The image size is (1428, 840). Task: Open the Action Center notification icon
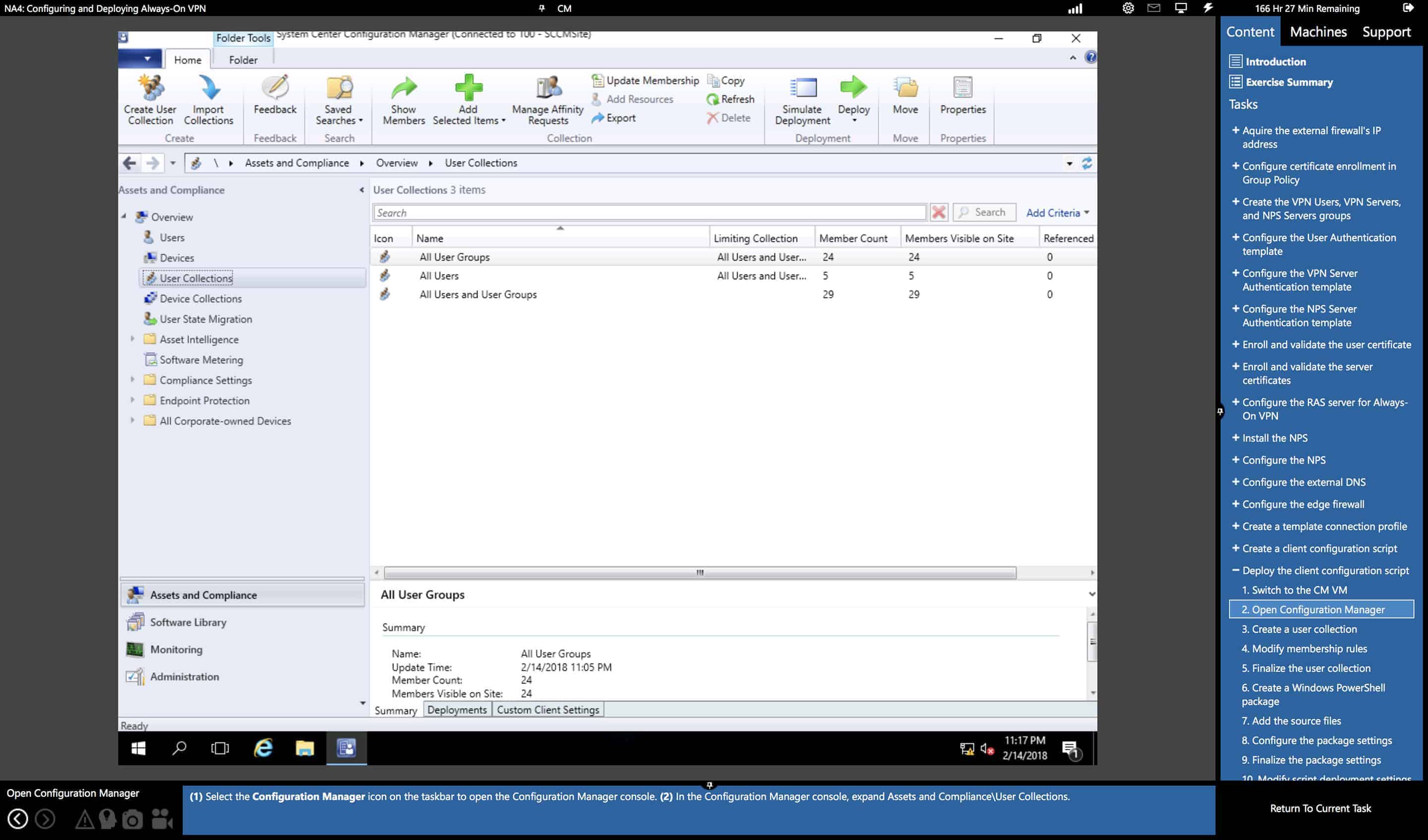tap(1071, 750)
